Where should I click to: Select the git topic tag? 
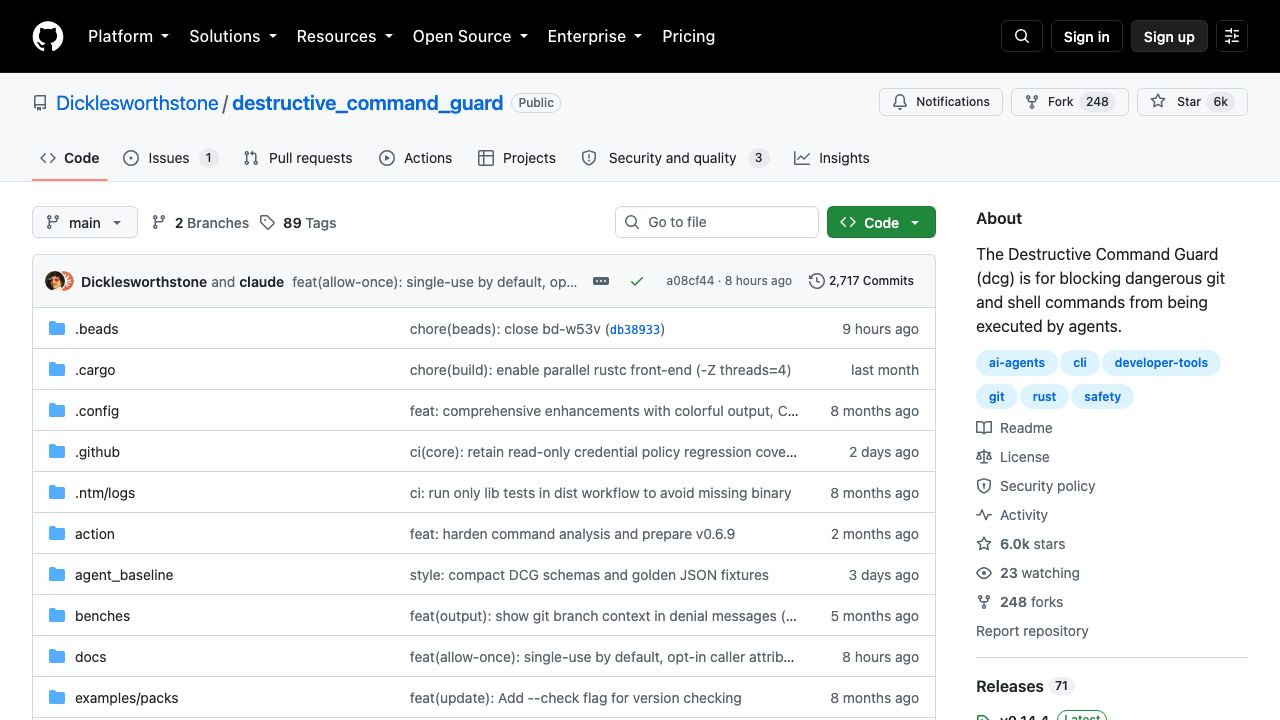tap(997, 397)
